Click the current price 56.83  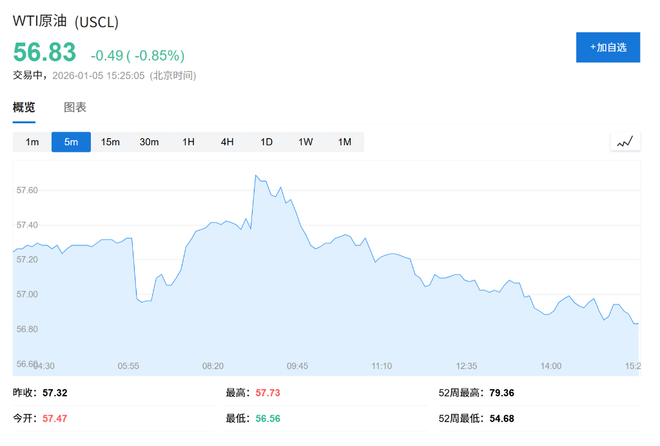45,53
